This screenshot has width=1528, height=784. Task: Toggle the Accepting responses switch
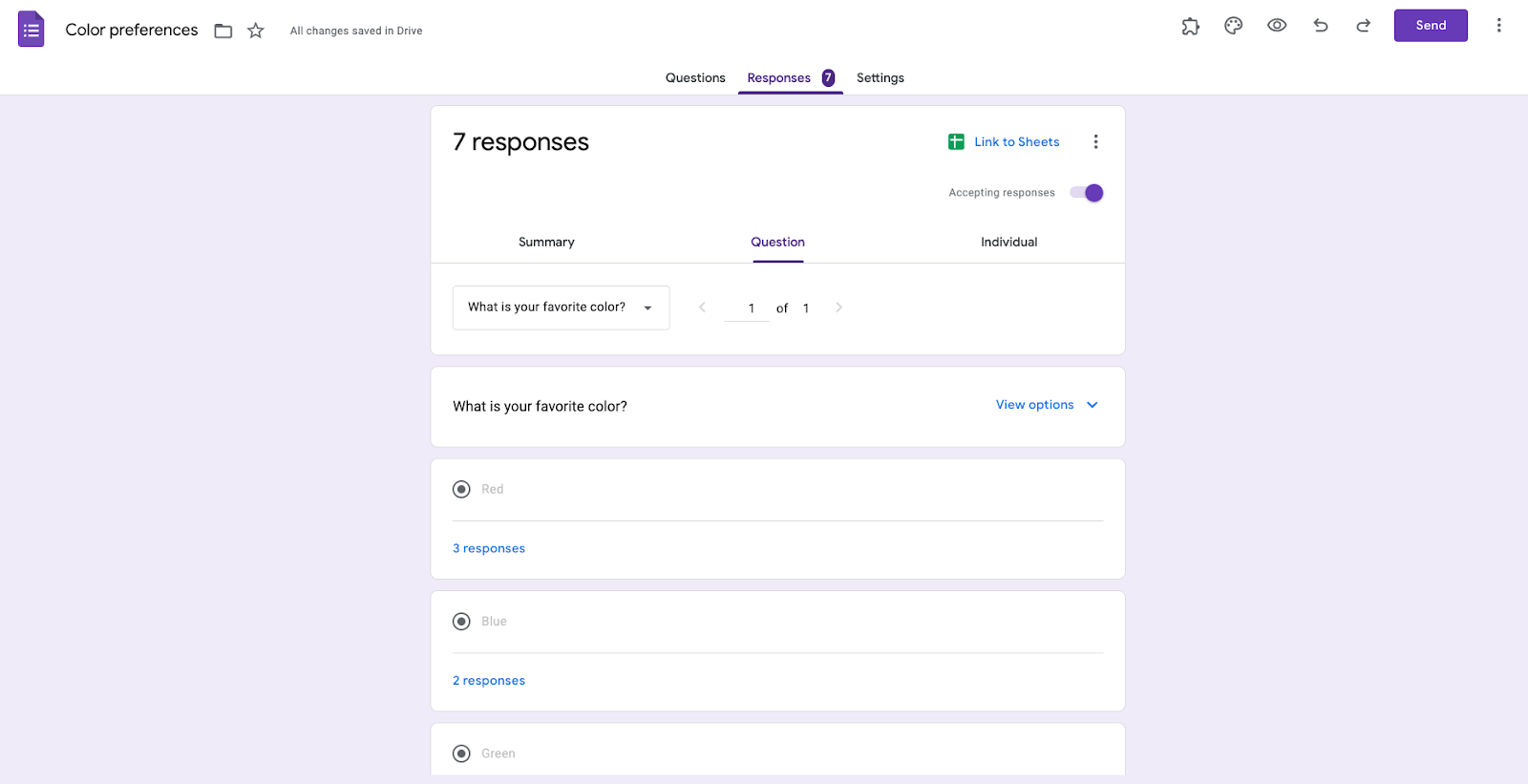[x=1087, y=193]
